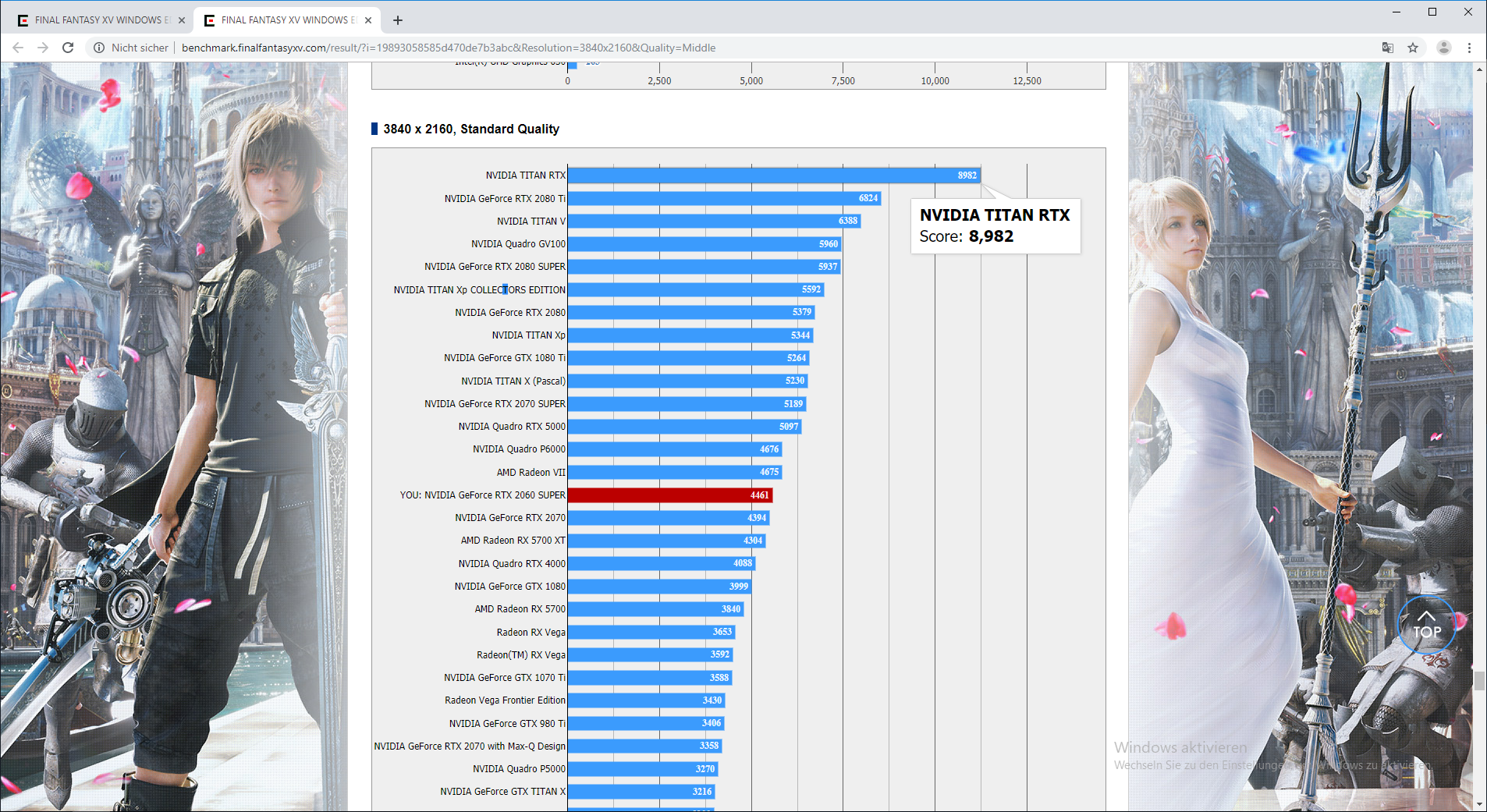The width and height of the screenshot is (1487, 812).
Task: Click the 3840 x 2160 Standard Quality heading
Action: click(x=471, y=129)
